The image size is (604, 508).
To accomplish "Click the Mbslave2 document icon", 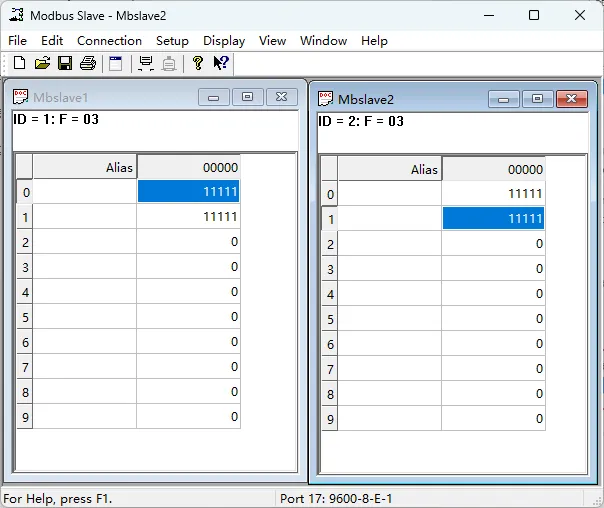I will 325,99.
